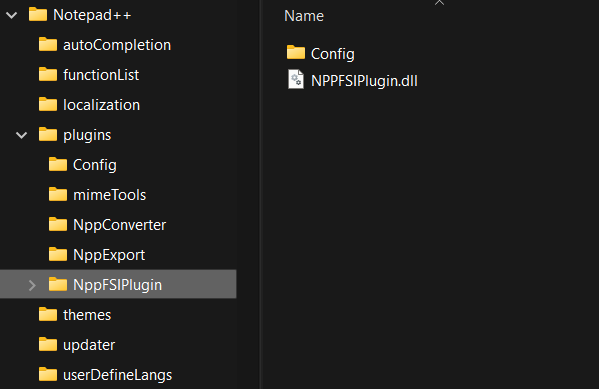The width and height of the screenshot is (599, 389).
Task: Select the NPPFSIPlugin.dll file name
Action: click(364, 81)
